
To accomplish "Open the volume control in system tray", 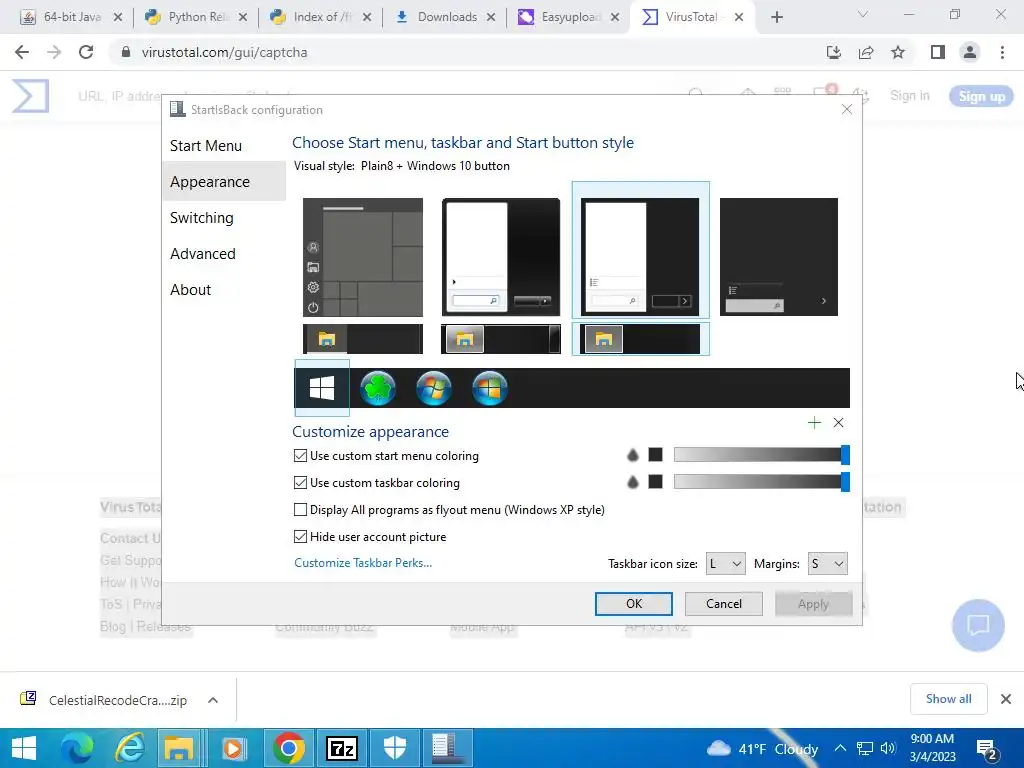I will pyautogui.click(x=888, y=748).
